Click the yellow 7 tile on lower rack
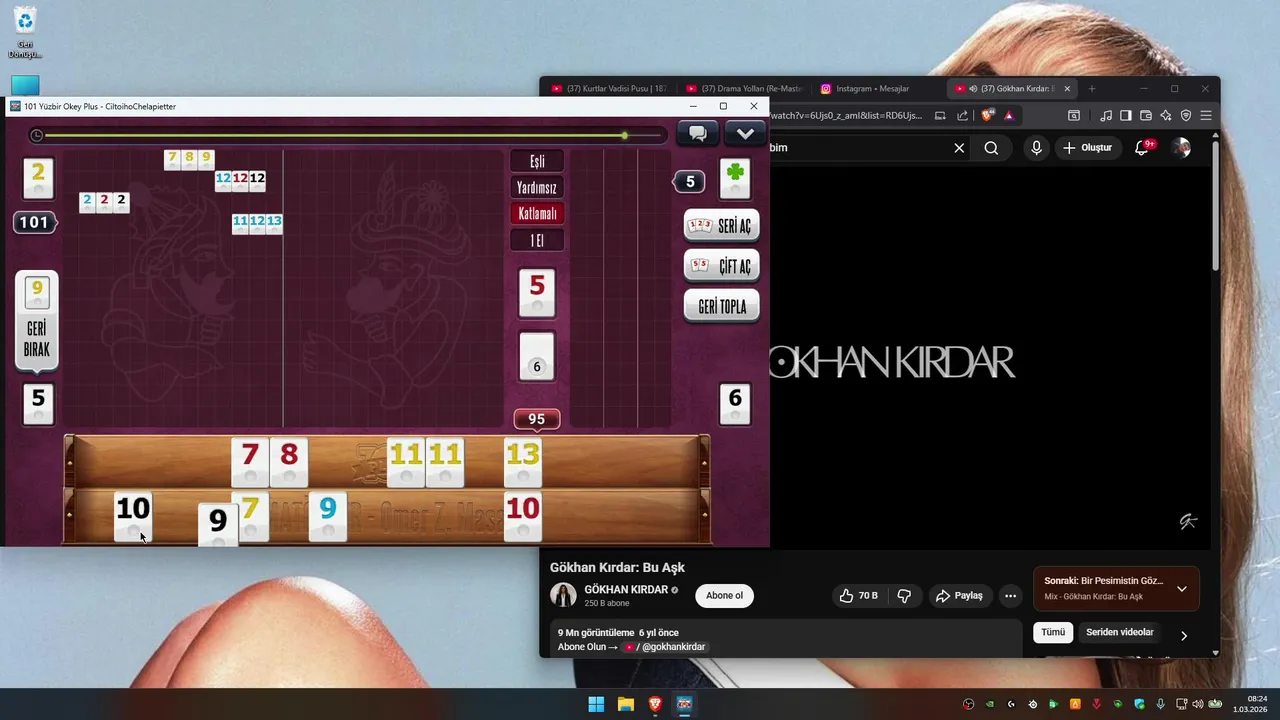Screen dimensions: 1280x720 tap(254, 516)
